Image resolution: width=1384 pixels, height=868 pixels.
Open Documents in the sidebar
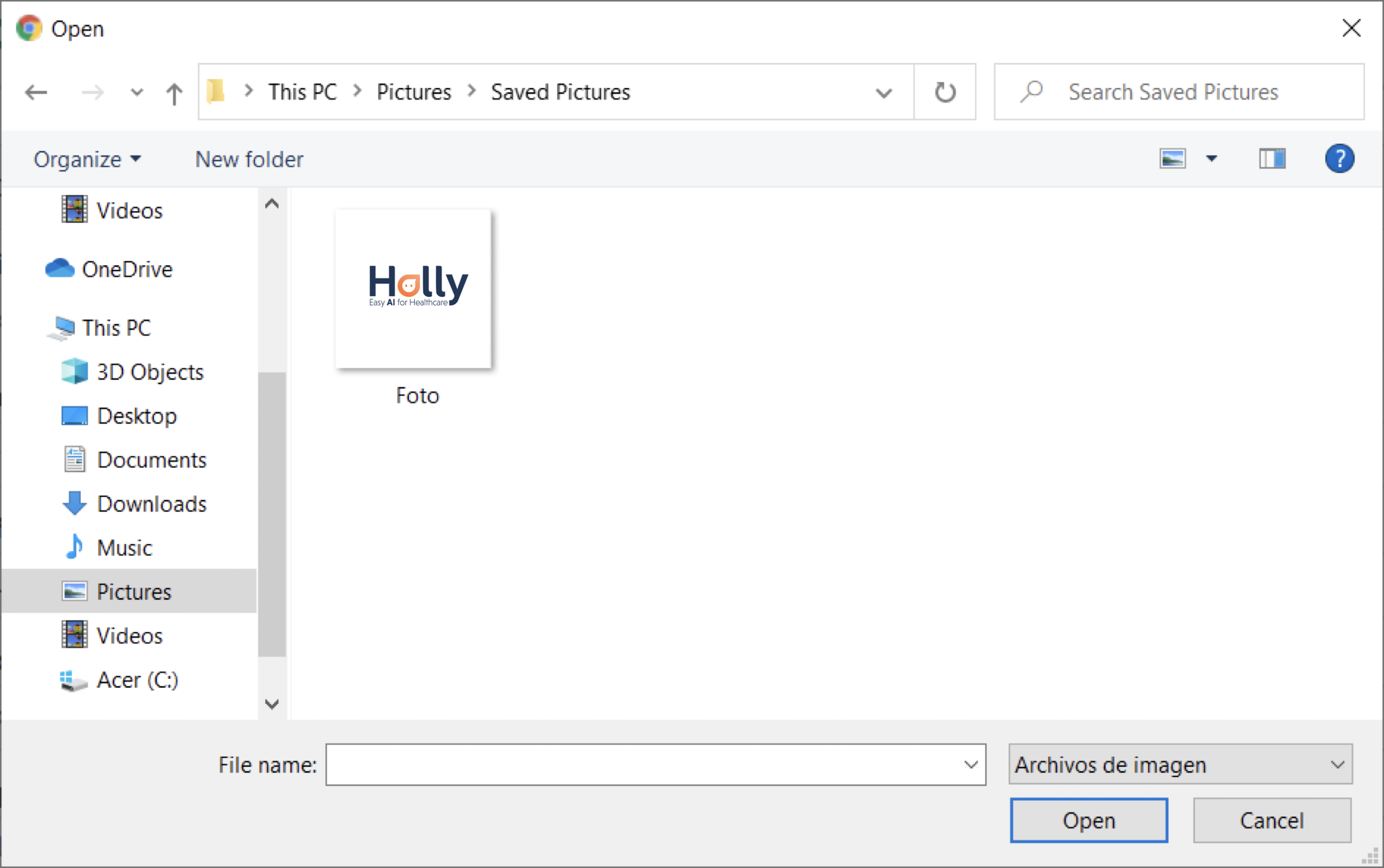tap(151, 460)
